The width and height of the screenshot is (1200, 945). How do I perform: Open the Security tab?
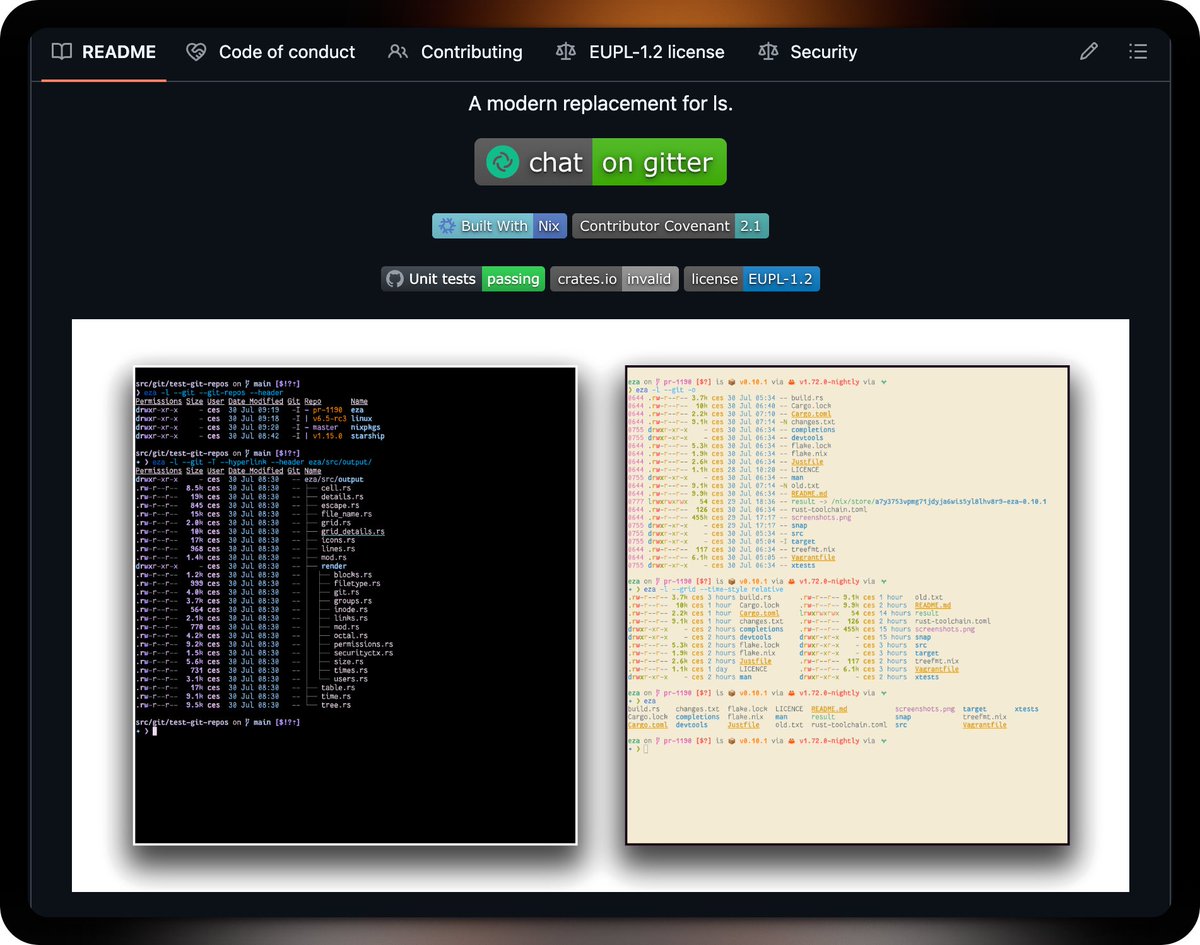tap(808, 52)
